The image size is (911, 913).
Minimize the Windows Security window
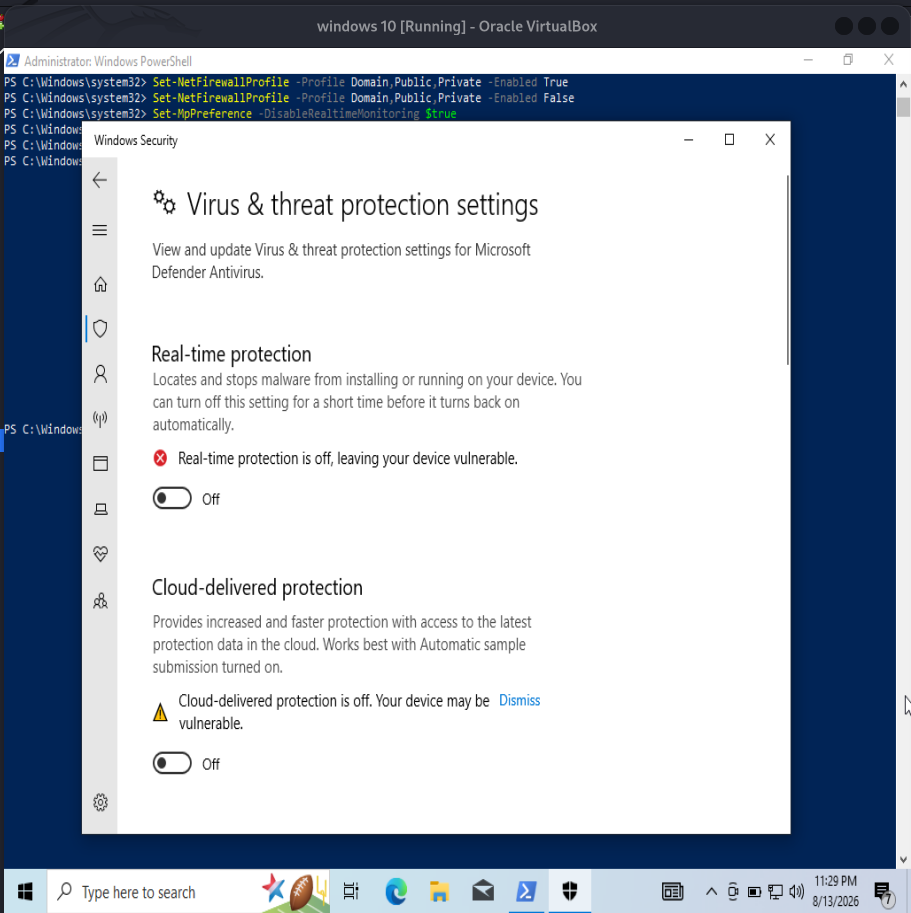click(x=689, y=140)
